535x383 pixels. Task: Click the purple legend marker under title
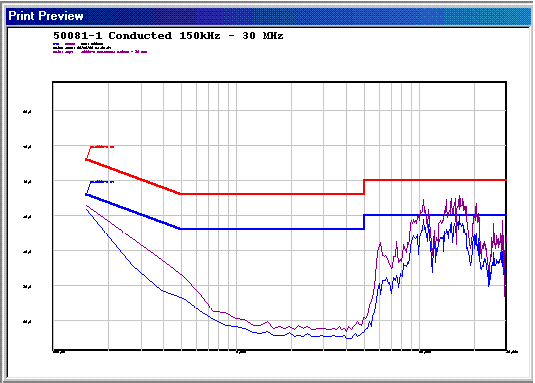pos(70,44)
